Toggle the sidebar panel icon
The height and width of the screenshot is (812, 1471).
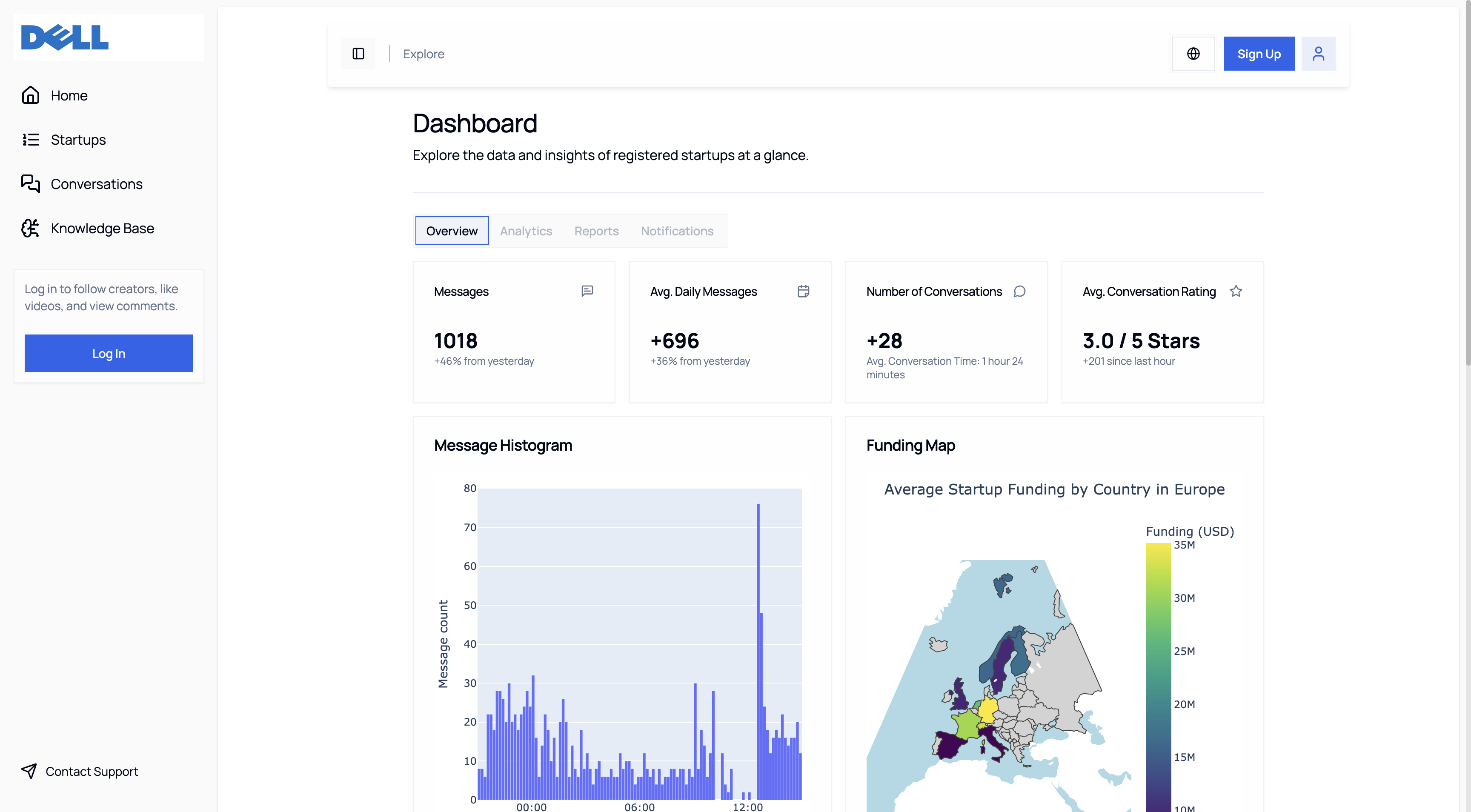pyautogui.click(x=358, y=54)
